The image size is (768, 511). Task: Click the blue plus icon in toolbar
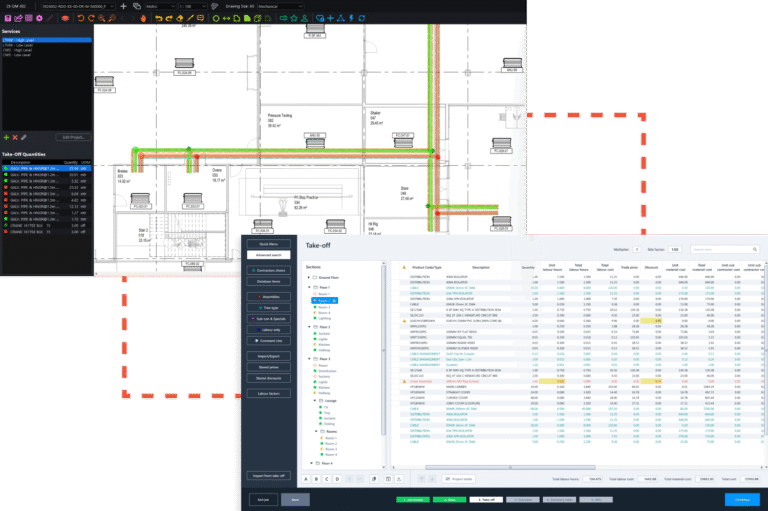[x=331, y=18]
